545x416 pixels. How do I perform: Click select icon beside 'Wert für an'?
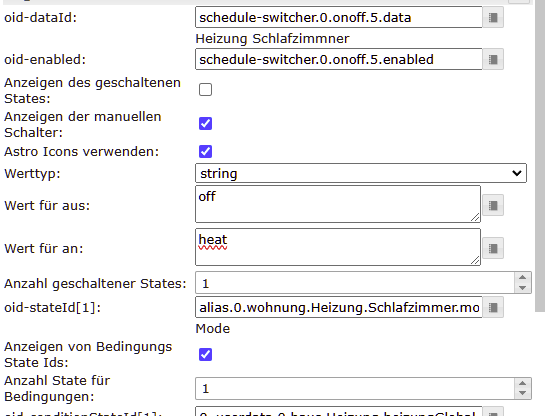pyautogui.click(x=493, y=248)
